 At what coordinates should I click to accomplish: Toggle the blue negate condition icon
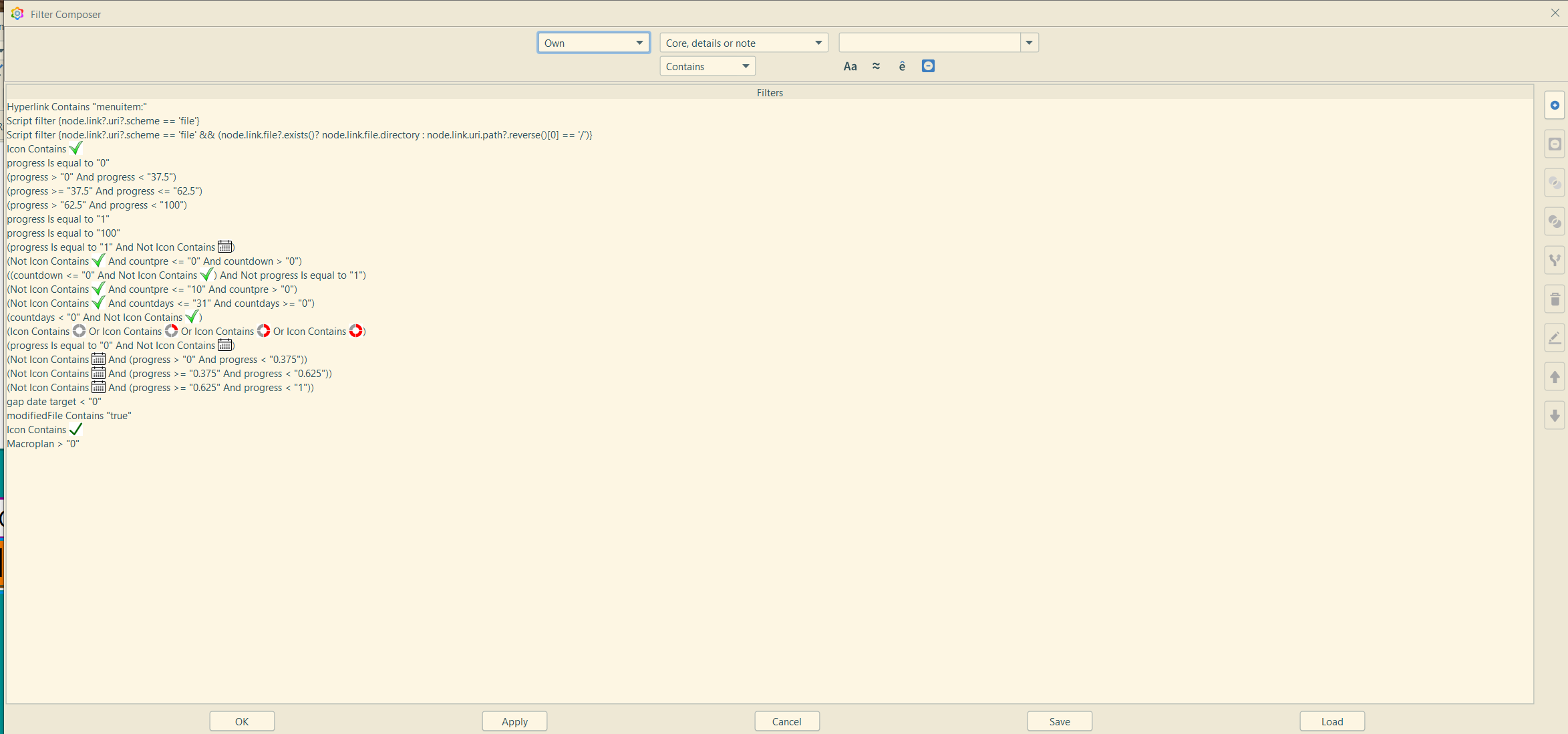(x=928, y=66)
